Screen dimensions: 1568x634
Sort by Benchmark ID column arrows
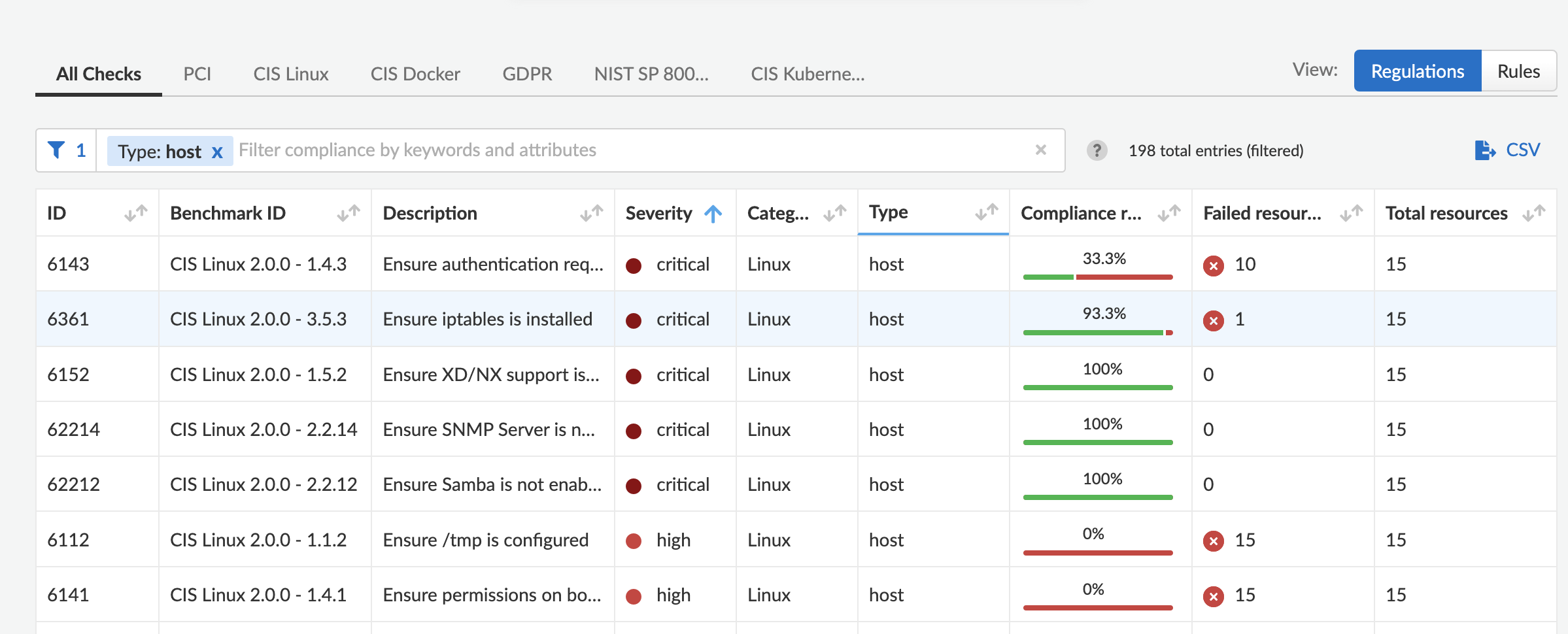pyautogui.click(x=349, y=213)
